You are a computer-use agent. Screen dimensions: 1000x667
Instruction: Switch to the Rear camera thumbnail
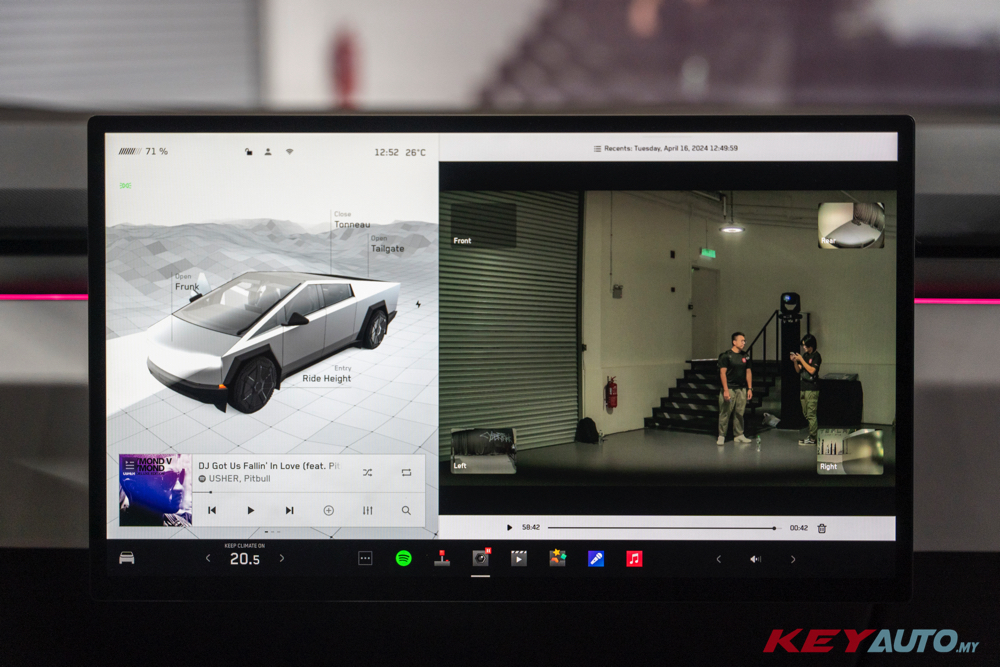[x=850, y=225]
